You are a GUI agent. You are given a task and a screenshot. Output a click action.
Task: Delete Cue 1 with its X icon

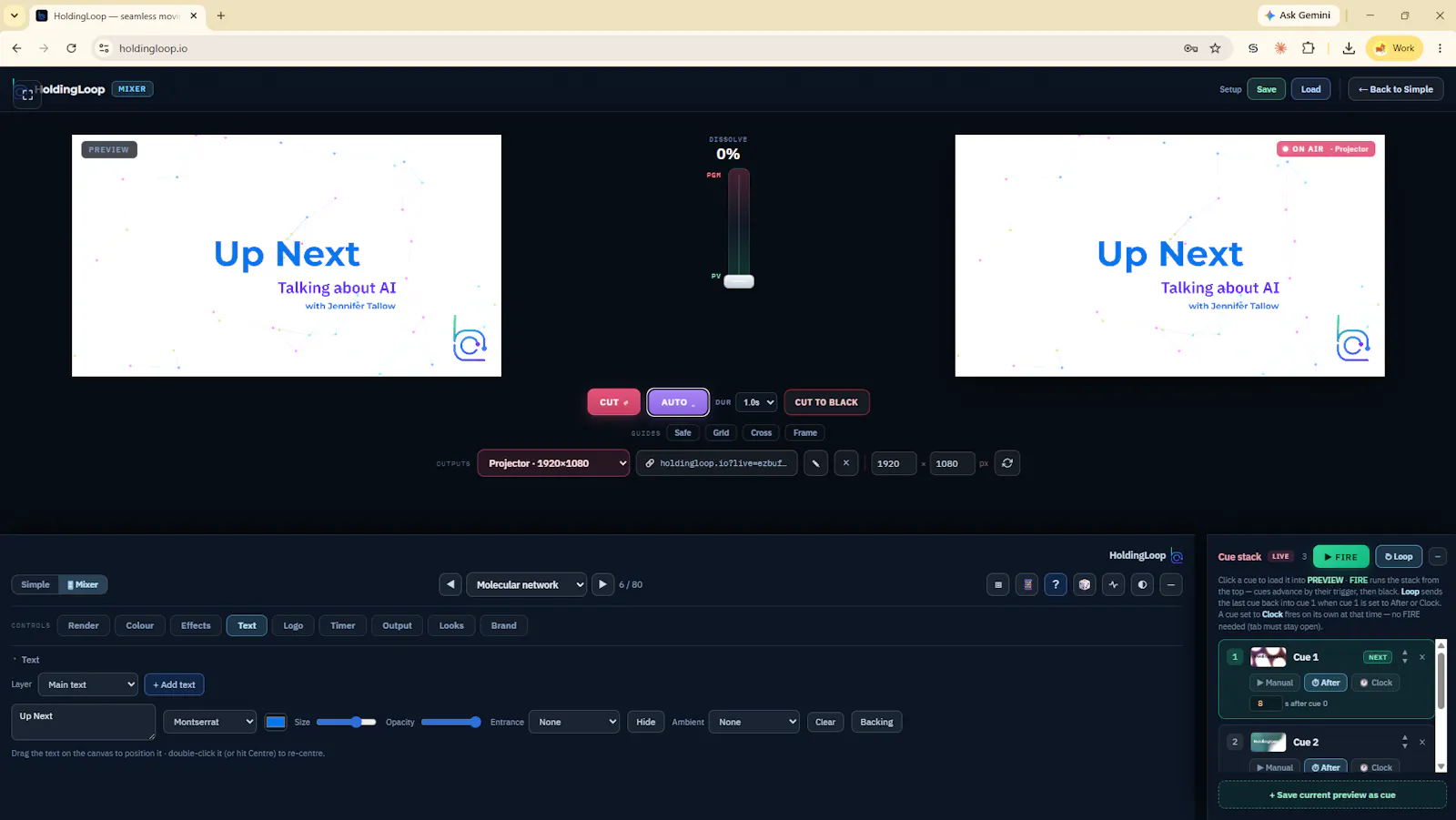point(1422,657)
